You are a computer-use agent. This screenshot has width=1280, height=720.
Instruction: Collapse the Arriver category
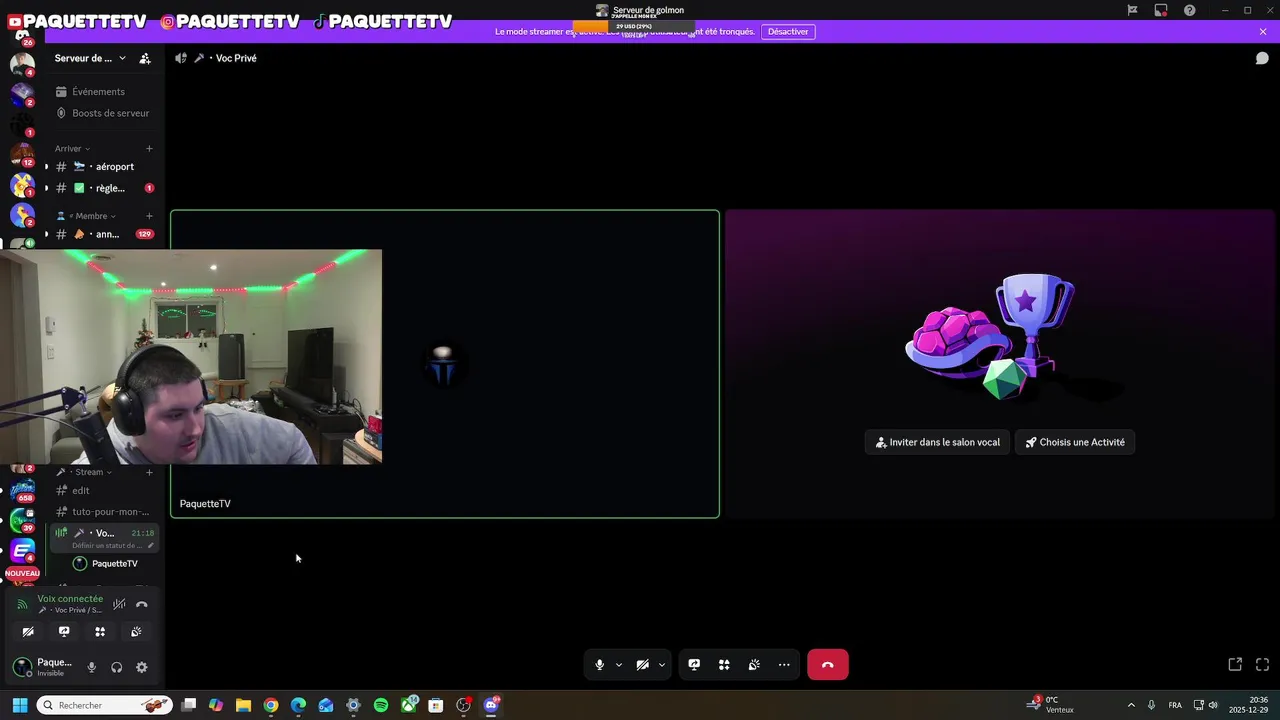click(72, 149)
